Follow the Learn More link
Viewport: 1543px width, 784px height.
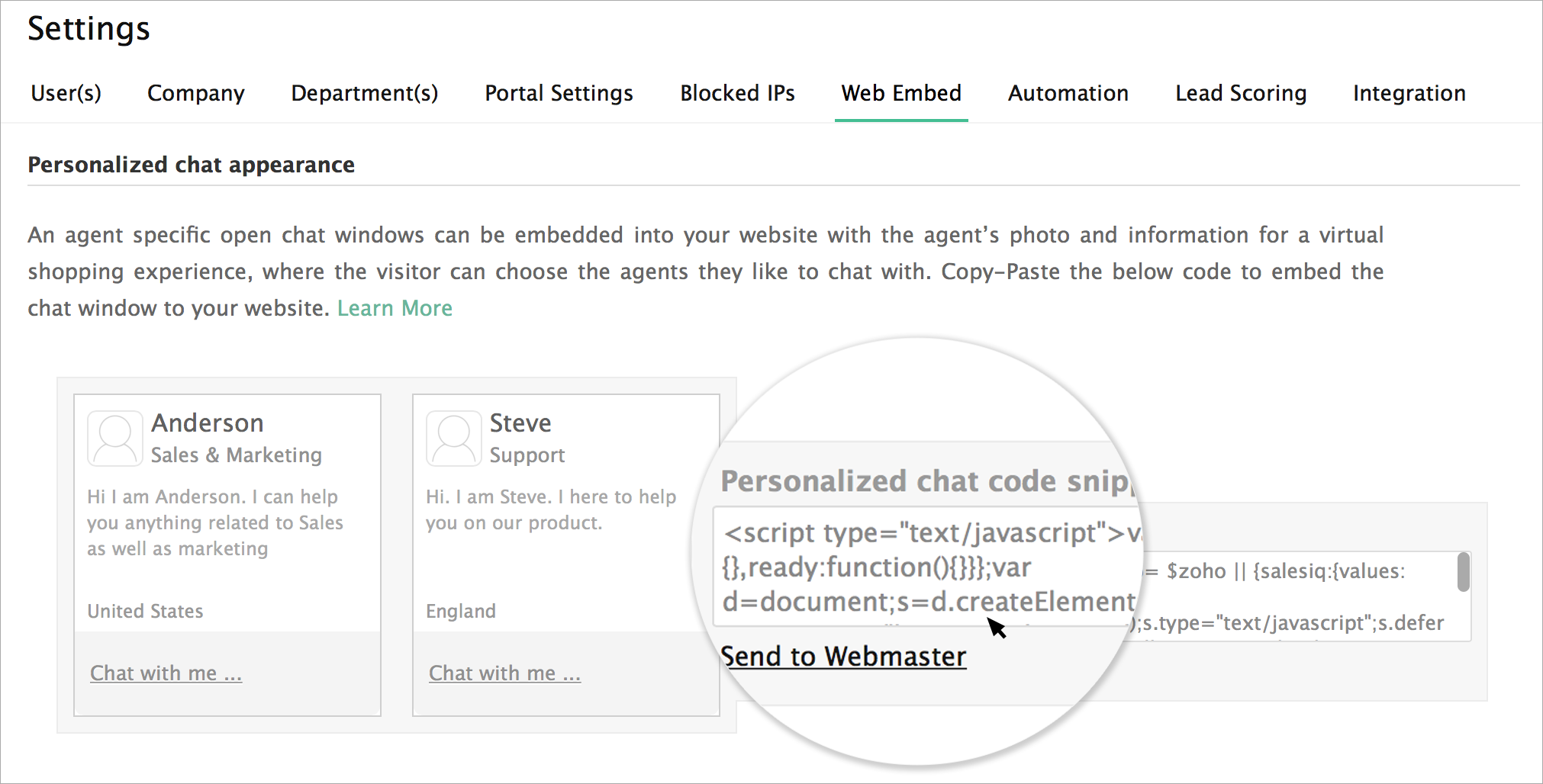pos(395,308)
